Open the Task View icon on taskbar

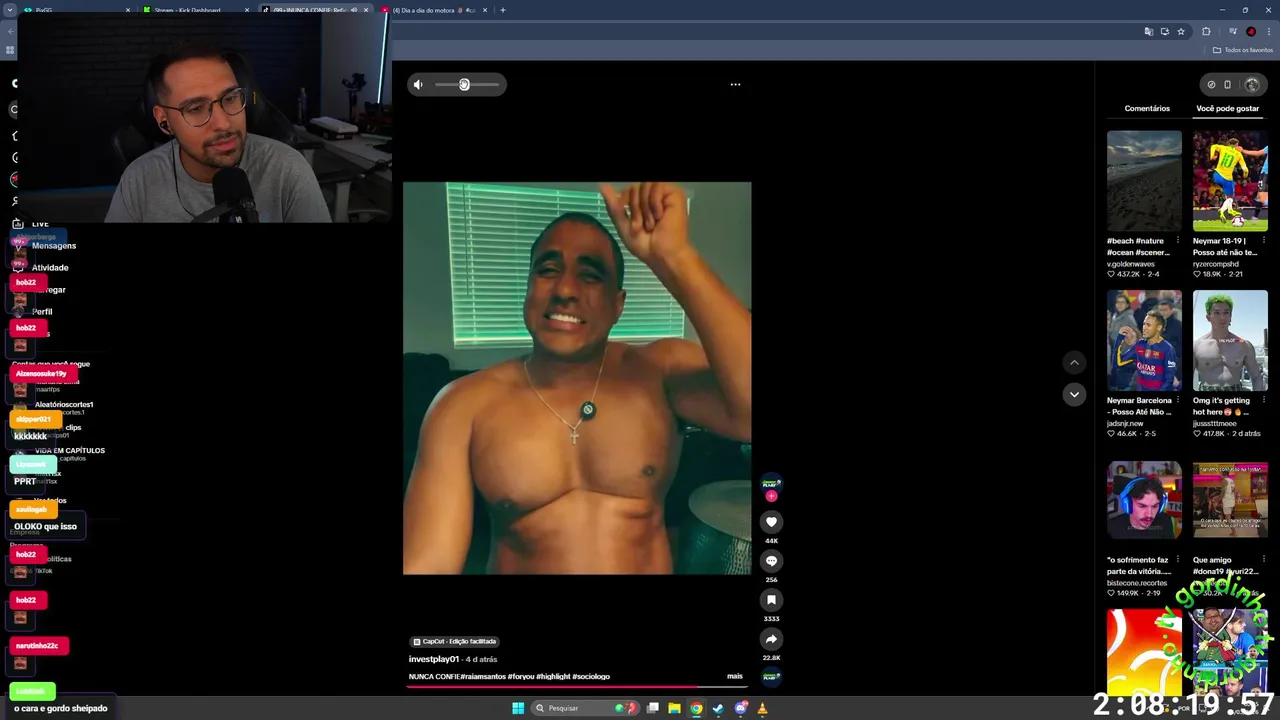652,708
